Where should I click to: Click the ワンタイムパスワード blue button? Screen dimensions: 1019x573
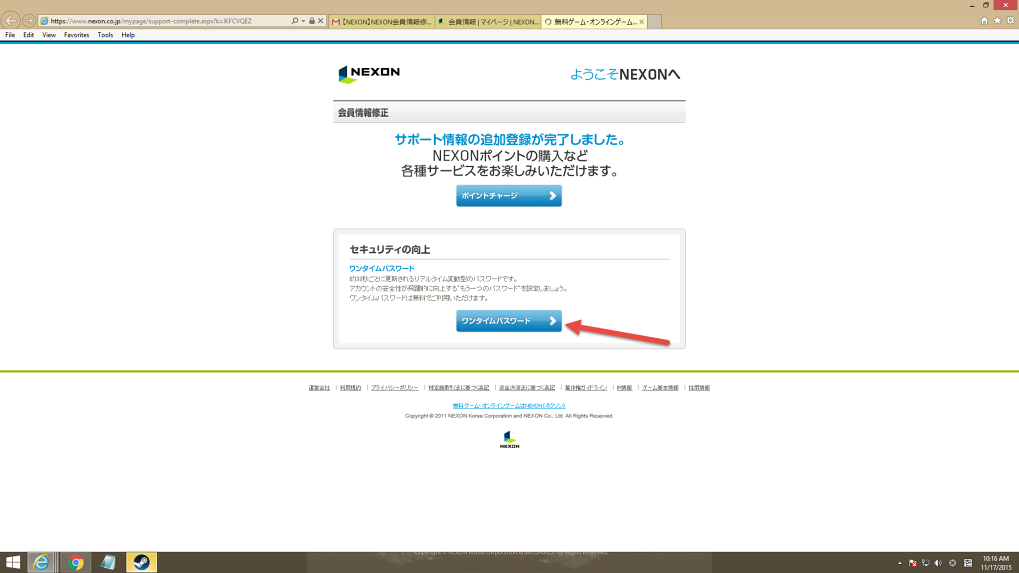coord(509,321)
